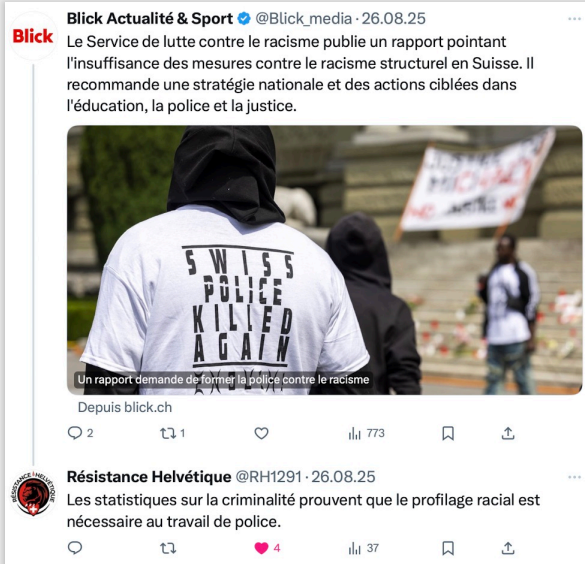The height and width of the screenshot is (564, 585).
Task: Open the blick.ch article image card
Action: [x=324, y=260]
